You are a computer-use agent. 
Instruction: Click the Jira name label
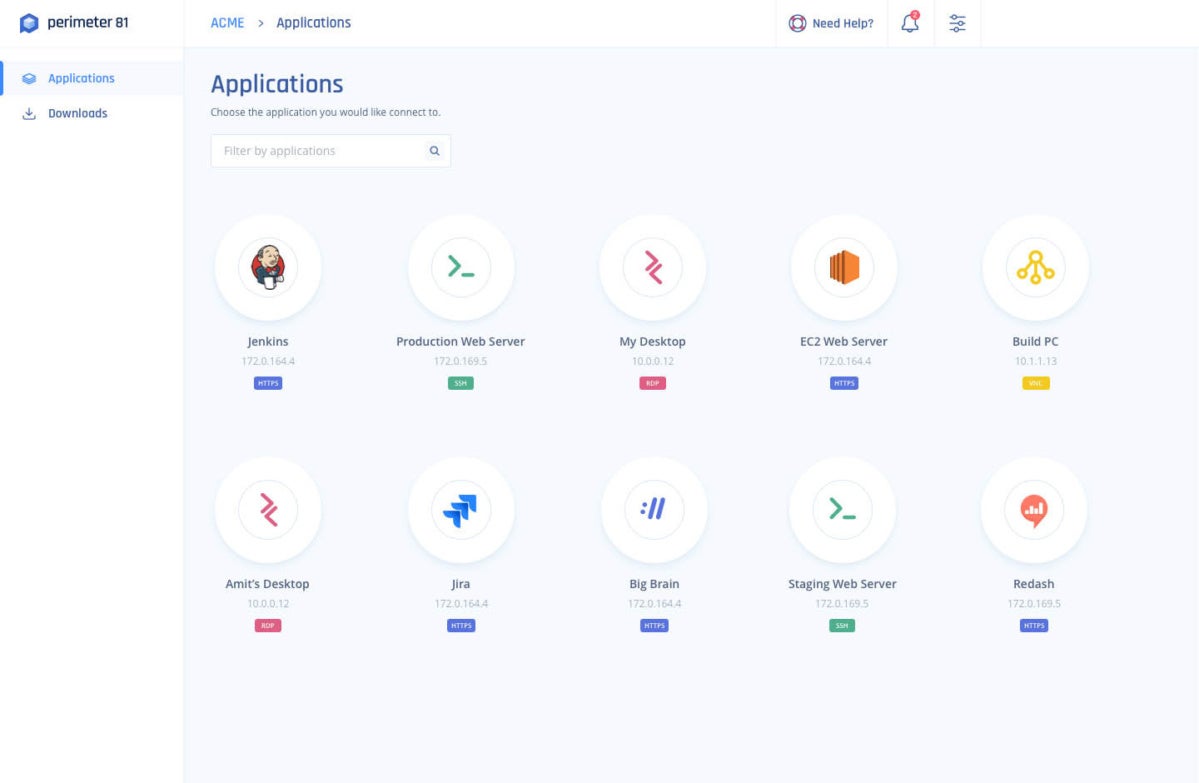[460, 584]
